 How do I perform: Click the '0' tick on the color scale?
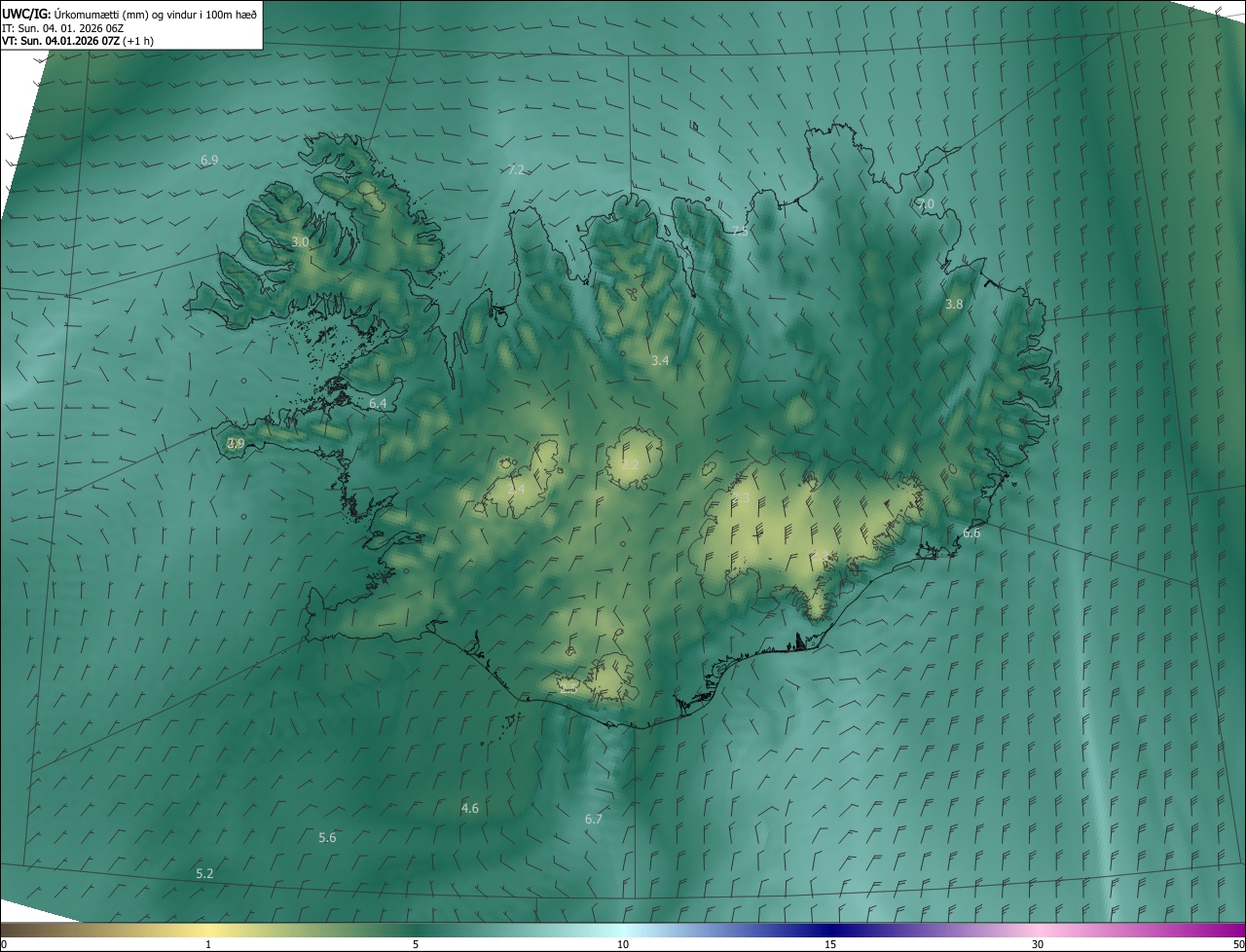(4, 945)
